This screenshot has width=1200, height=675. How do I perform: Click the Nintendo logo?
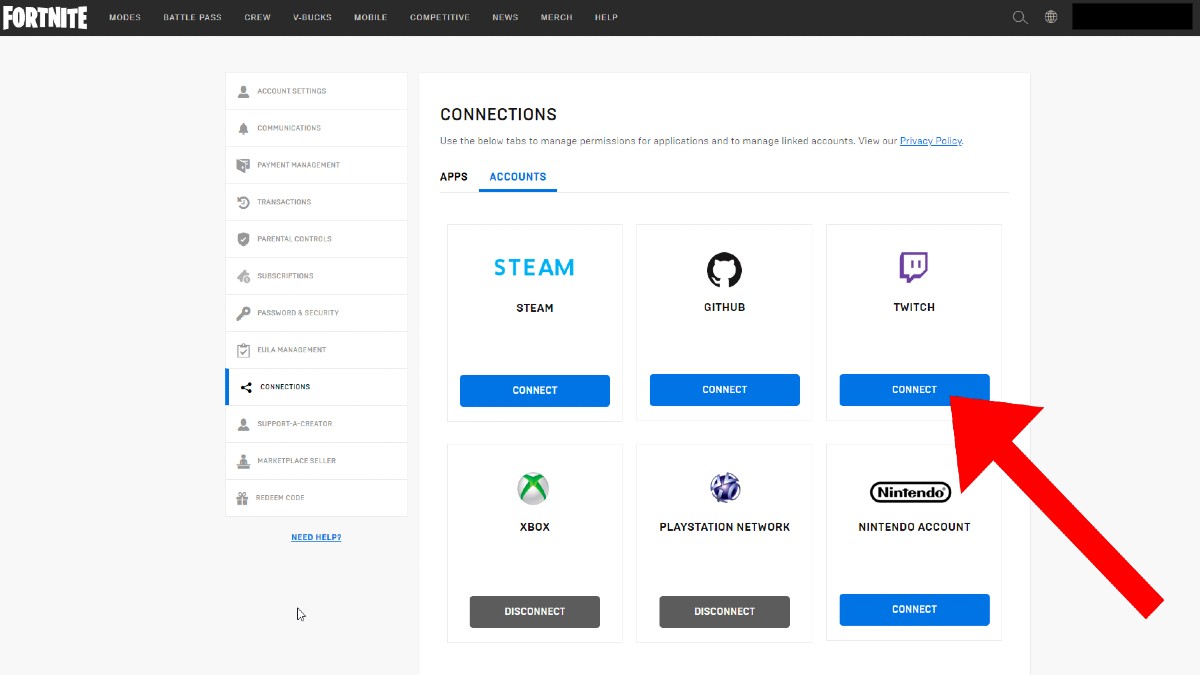pos(910,492)
